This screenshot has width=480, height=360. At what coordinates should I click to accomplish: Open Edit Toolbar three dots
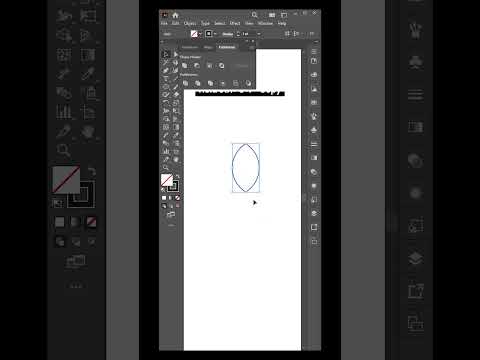(171, 225)
